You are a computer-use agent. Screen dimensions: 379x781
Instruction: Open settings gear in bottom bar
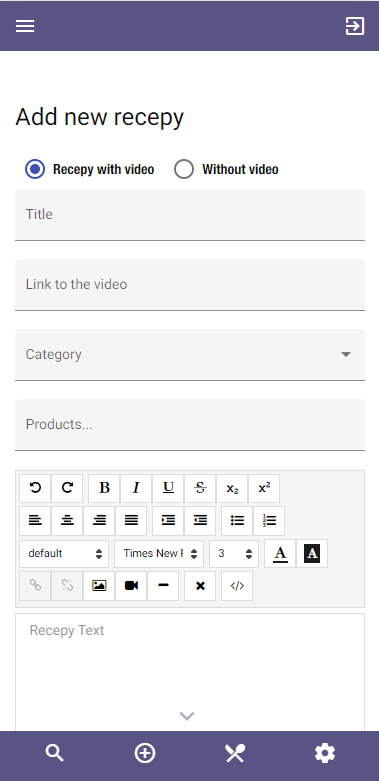pos(325,753)
